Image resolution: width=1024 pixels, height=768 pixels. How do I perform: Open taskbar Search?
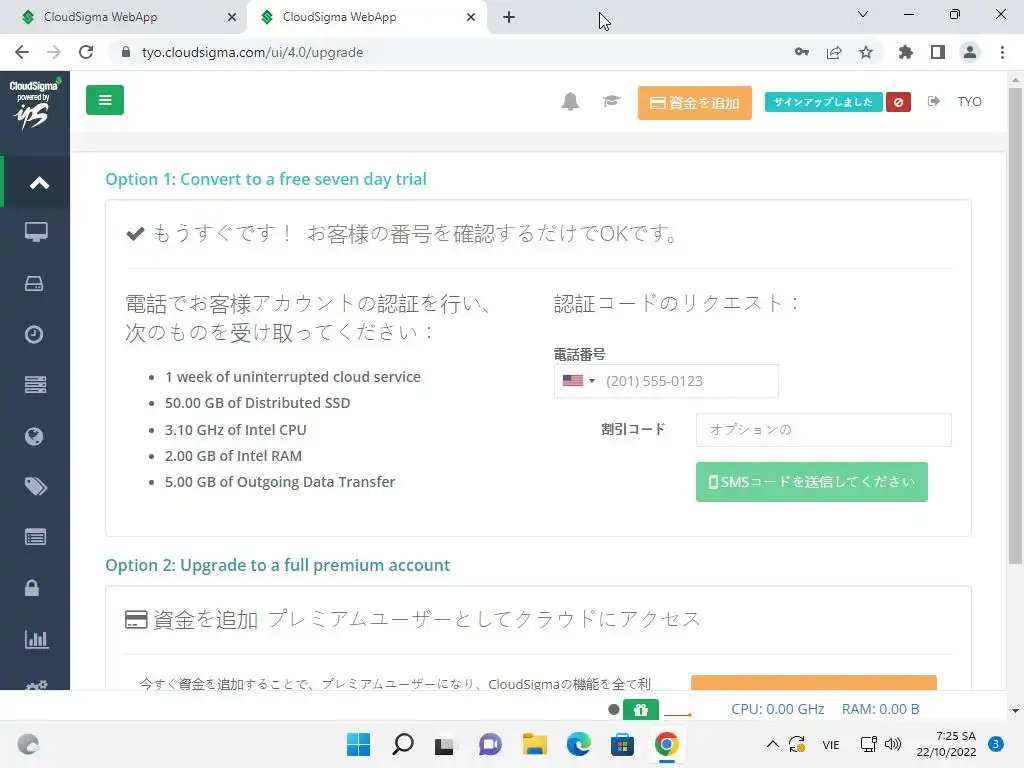[x=403, y=744]
